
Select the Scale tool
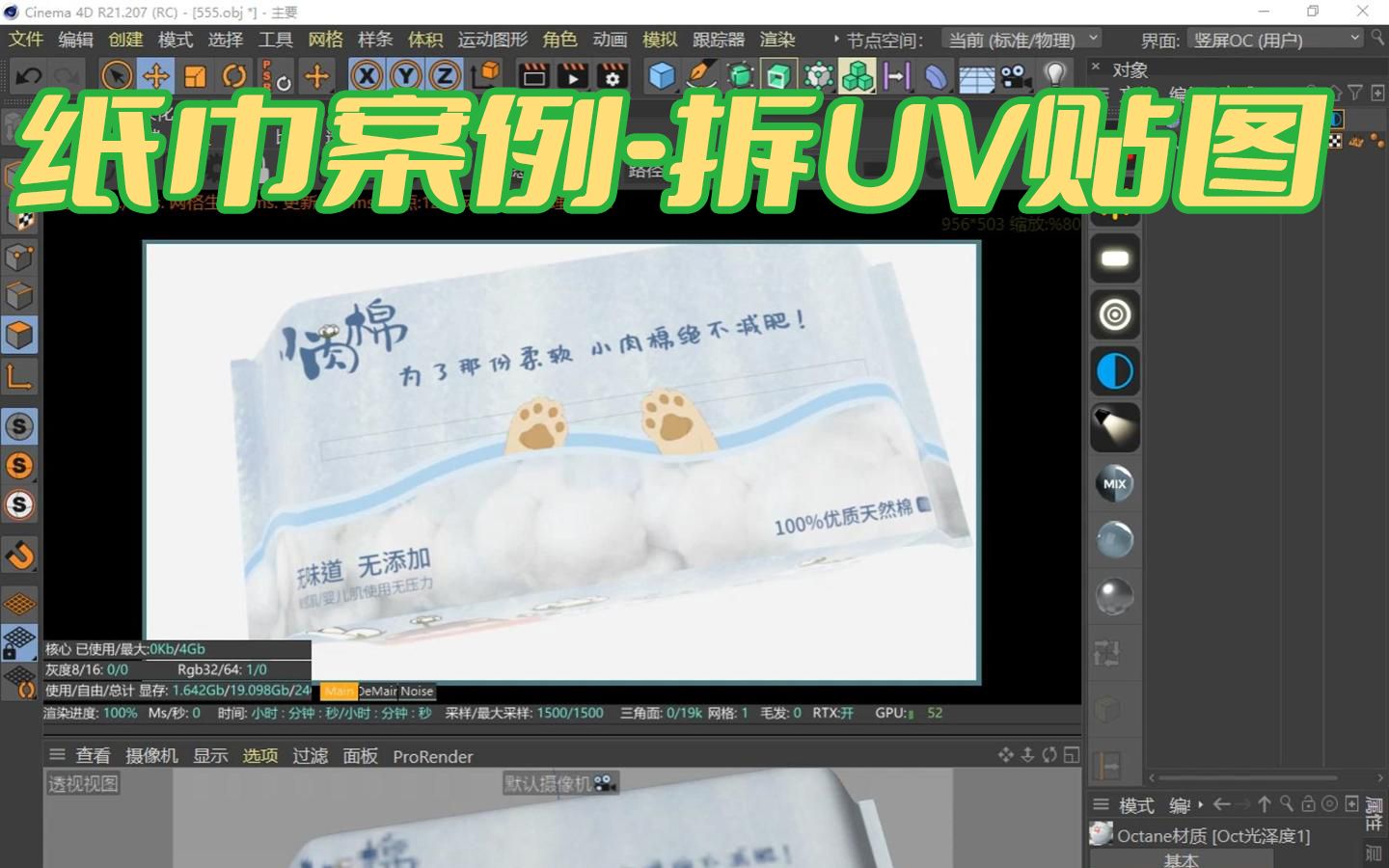coord(195,75)
